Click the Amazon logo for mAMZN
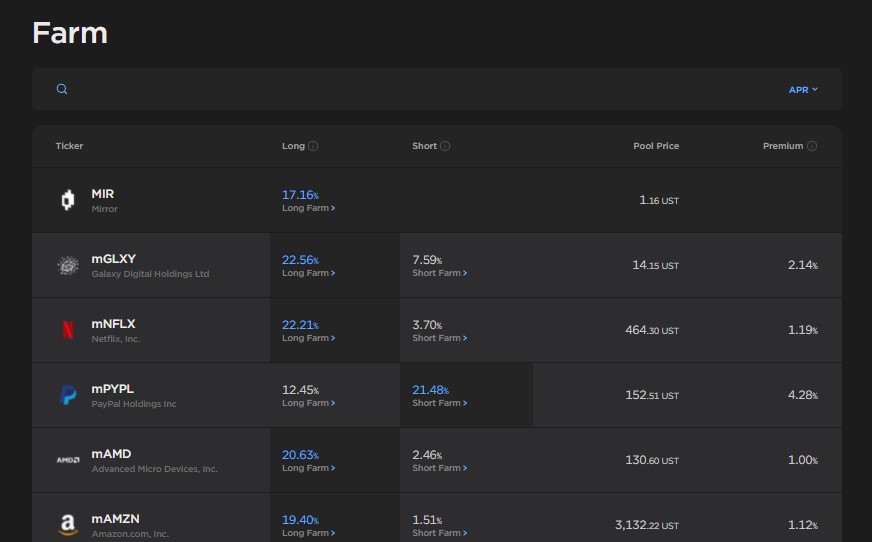The height and width of the screenshot is (542, 872). (68, 525)
